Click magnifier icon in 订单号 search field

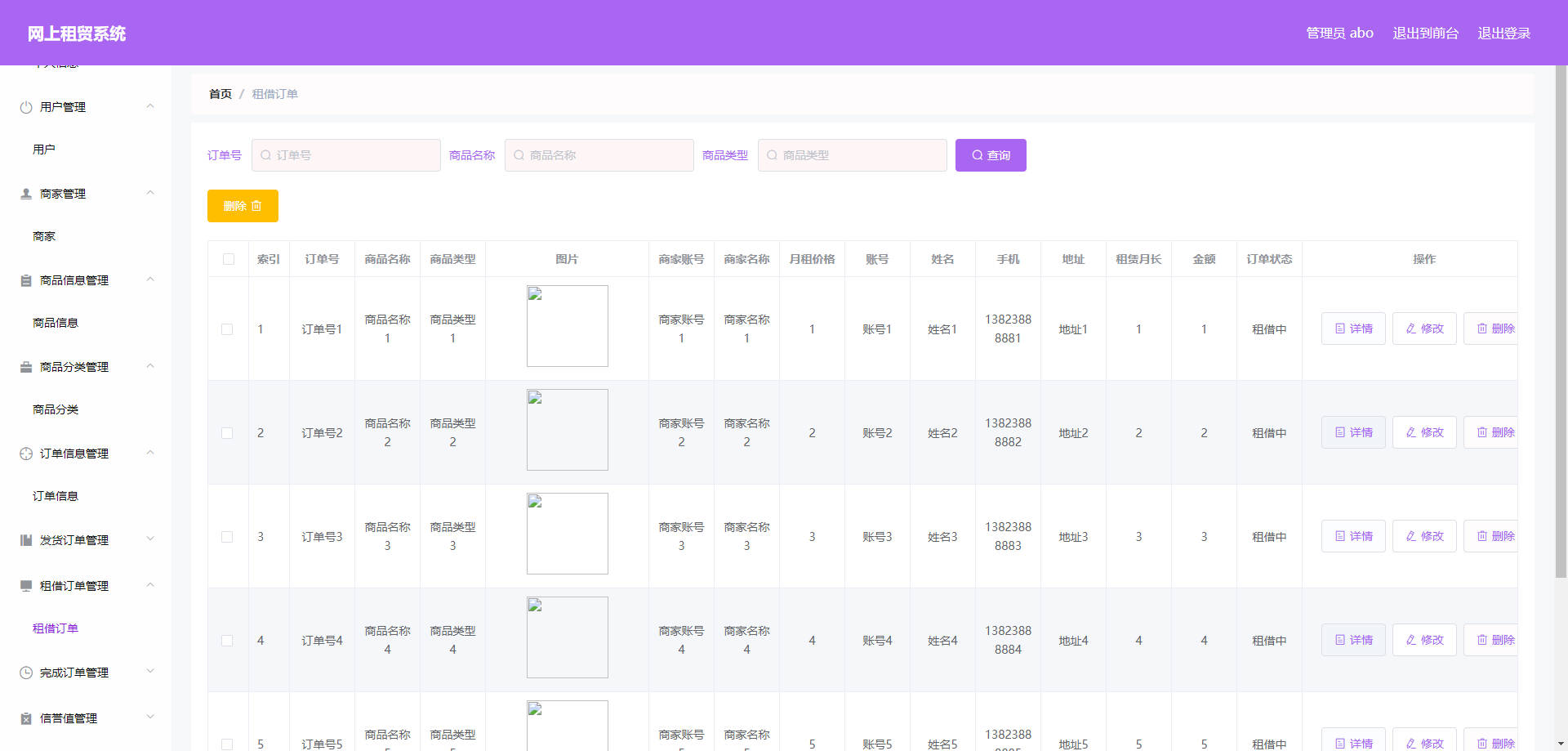[265, 155]
